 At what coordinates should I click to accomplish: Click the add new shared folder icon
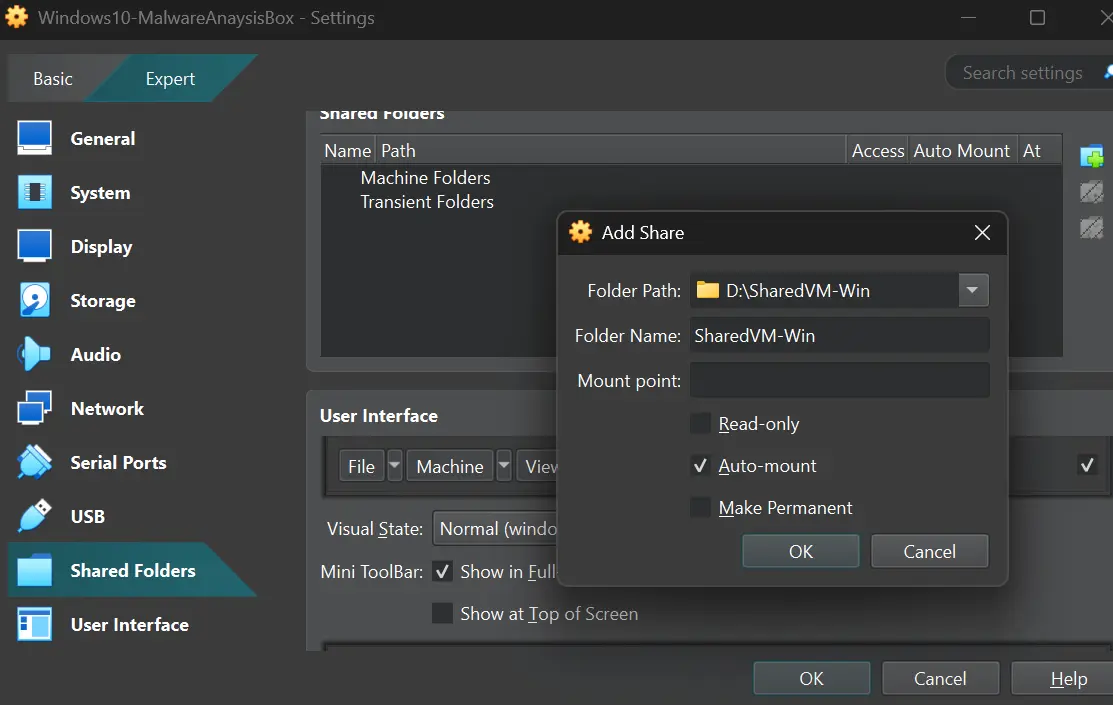1091,158
